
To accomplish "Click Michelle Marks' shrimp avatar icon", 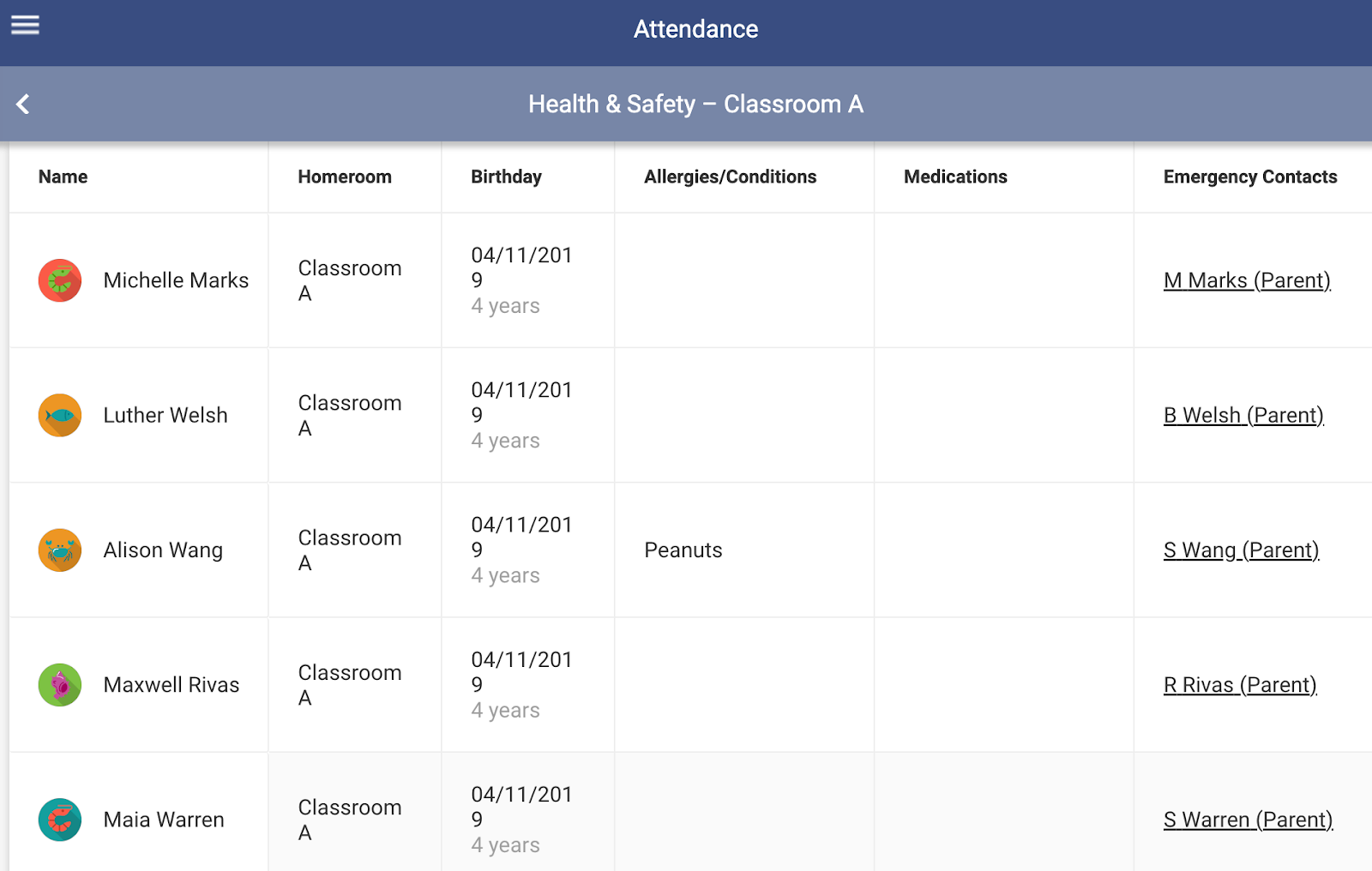I will pyautogui.click(x=60, y=280).
